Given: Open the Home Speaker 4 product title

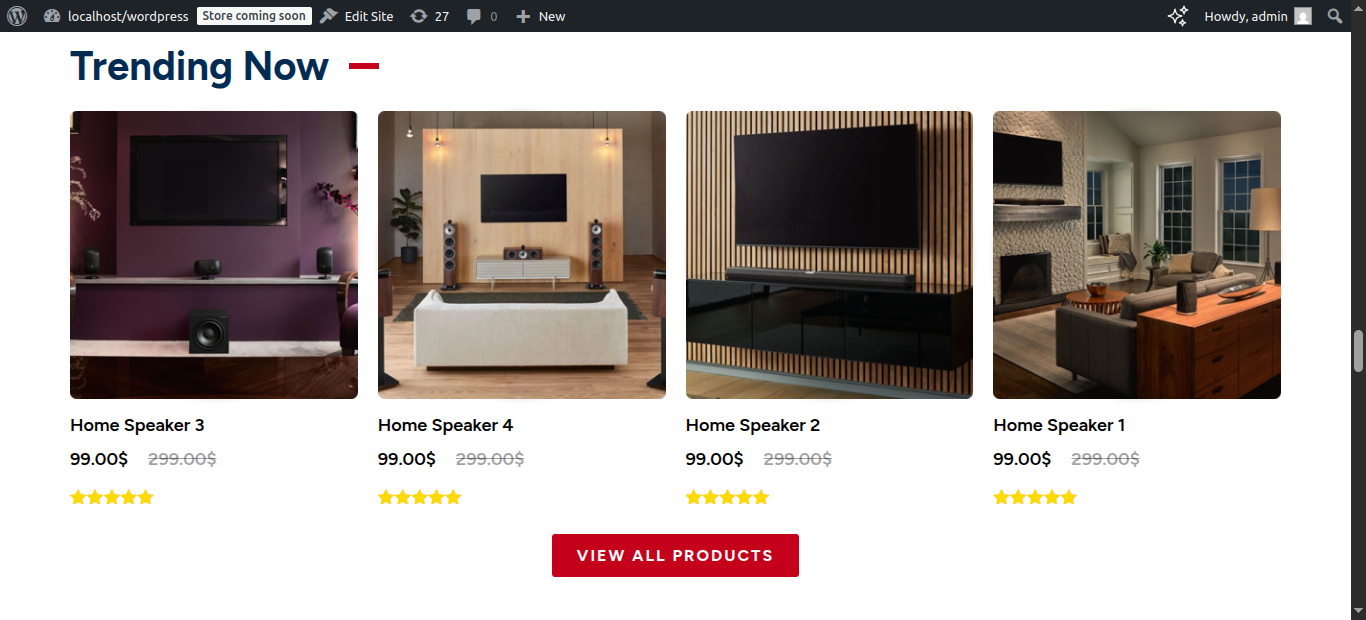Looking at the screenshot, I should coord(445,425).
